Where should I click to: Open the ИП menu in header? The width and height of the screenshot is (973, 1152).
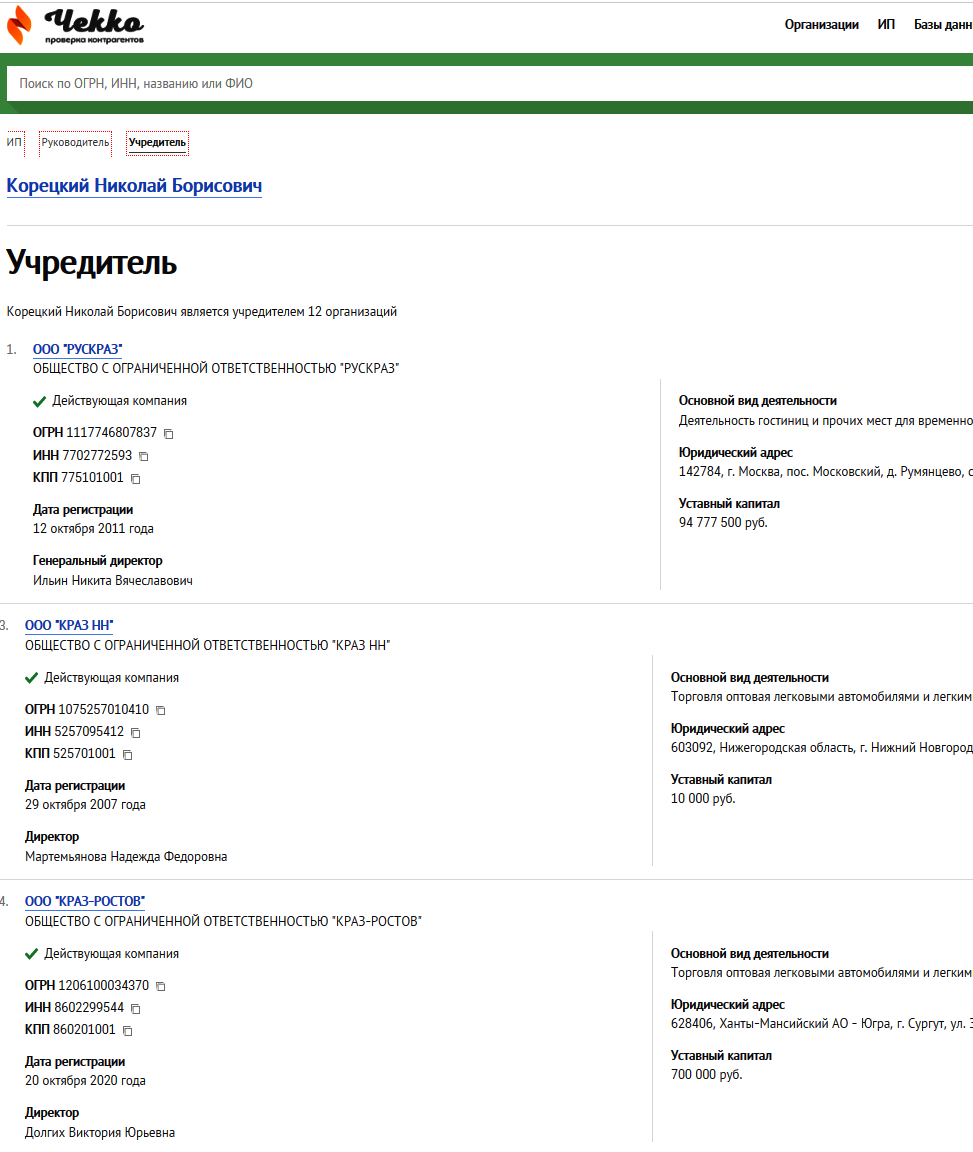pos(886,25)
